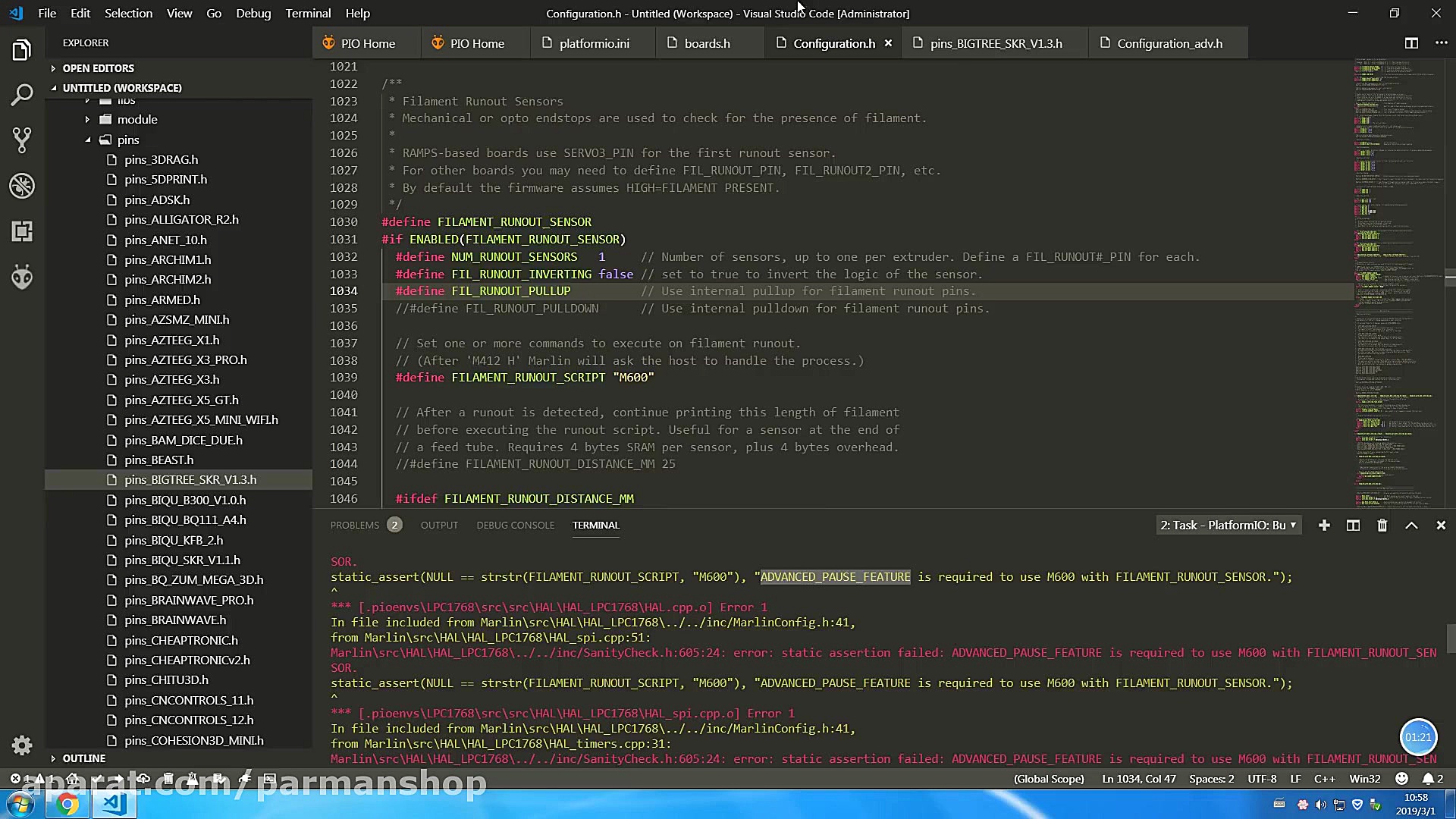The height and width of the screenshot is (819, 1456).
Task: Split the terminal pane
Action: point(1353,525)
